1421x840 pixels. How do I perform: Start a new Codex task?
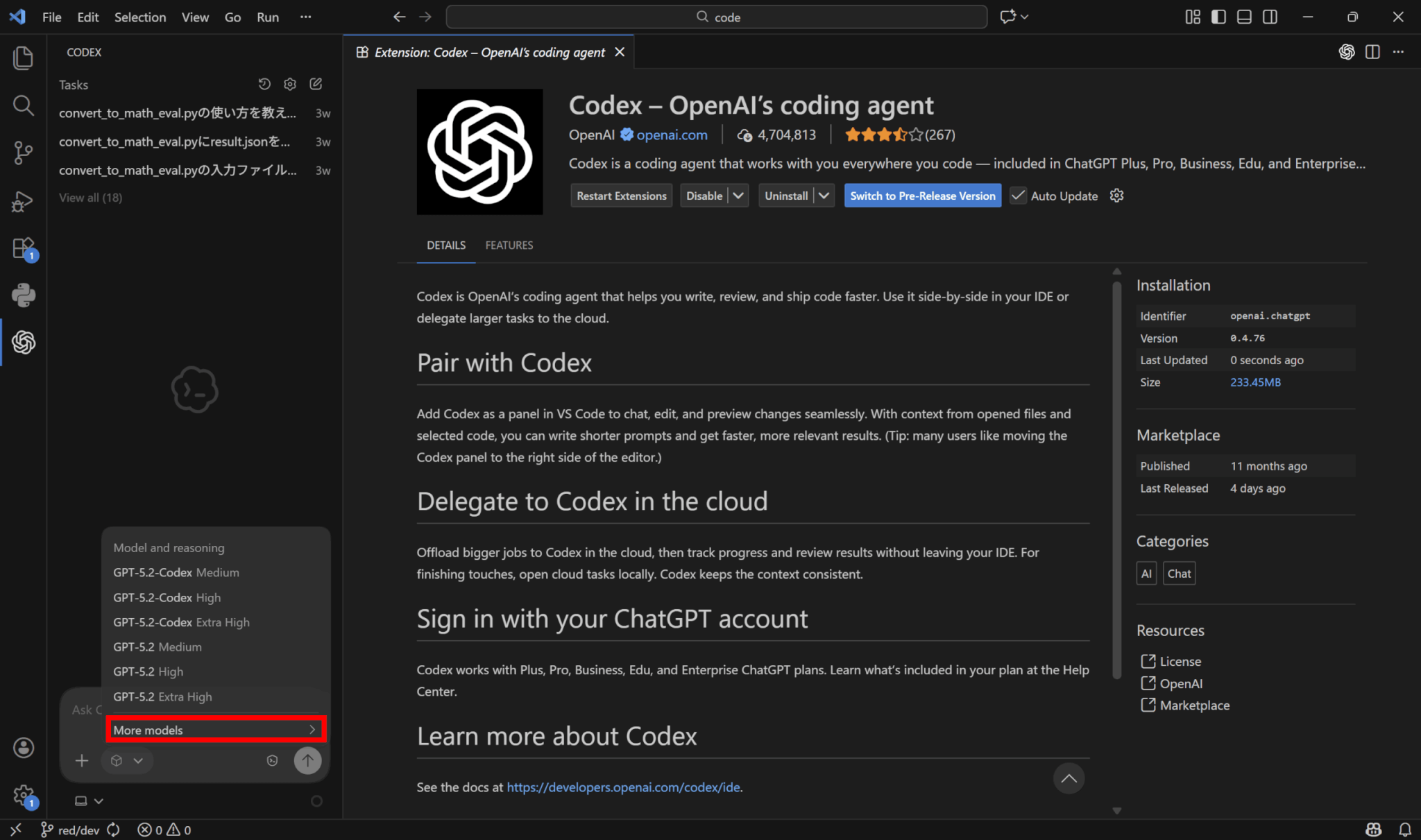[316, 84]
